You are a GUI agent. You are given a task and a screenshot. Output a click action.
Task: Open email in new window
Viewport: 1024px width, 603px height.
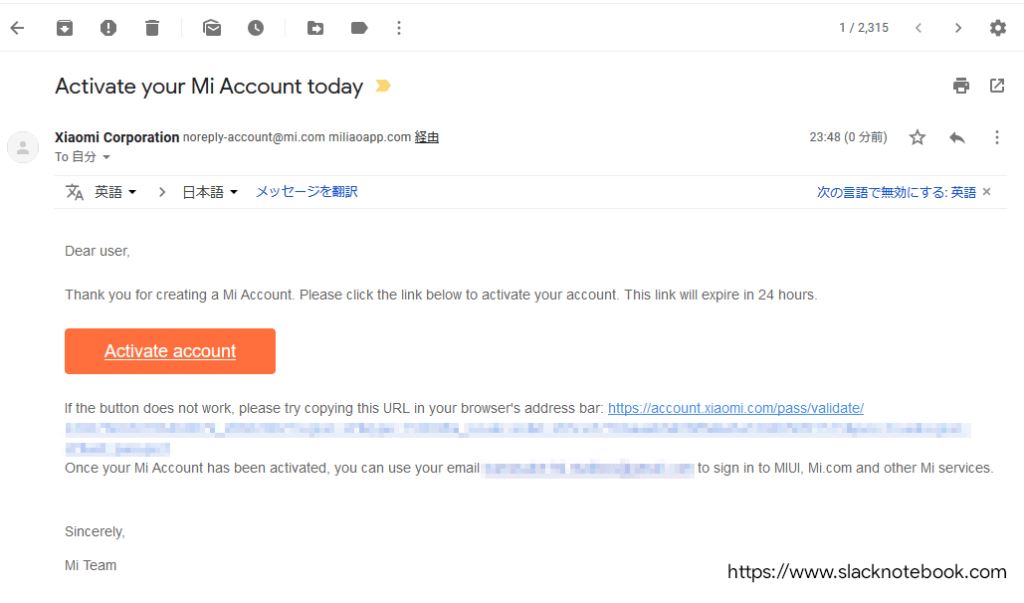coord(997,86)
